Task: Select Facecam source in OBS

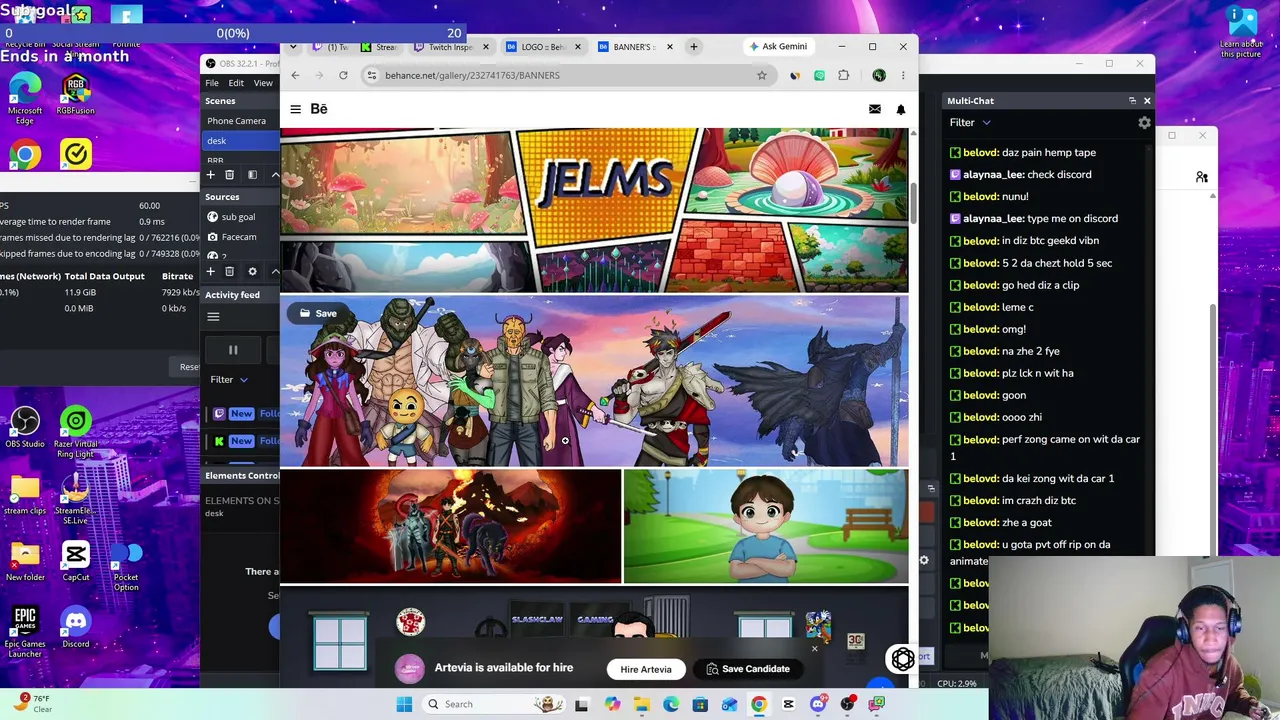Action: 240,237
